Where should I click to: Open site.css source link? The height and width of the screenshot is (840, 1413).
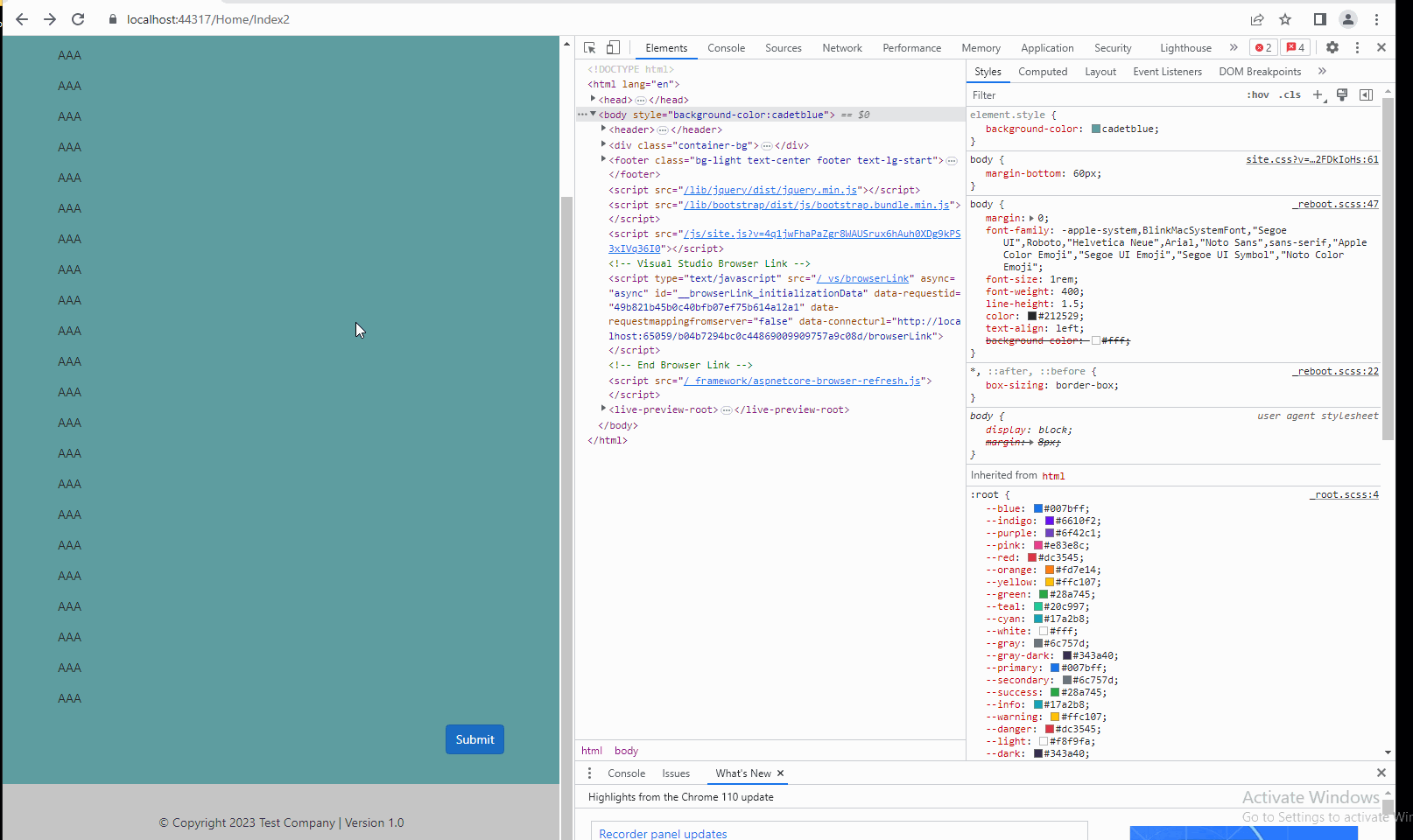1311,159
